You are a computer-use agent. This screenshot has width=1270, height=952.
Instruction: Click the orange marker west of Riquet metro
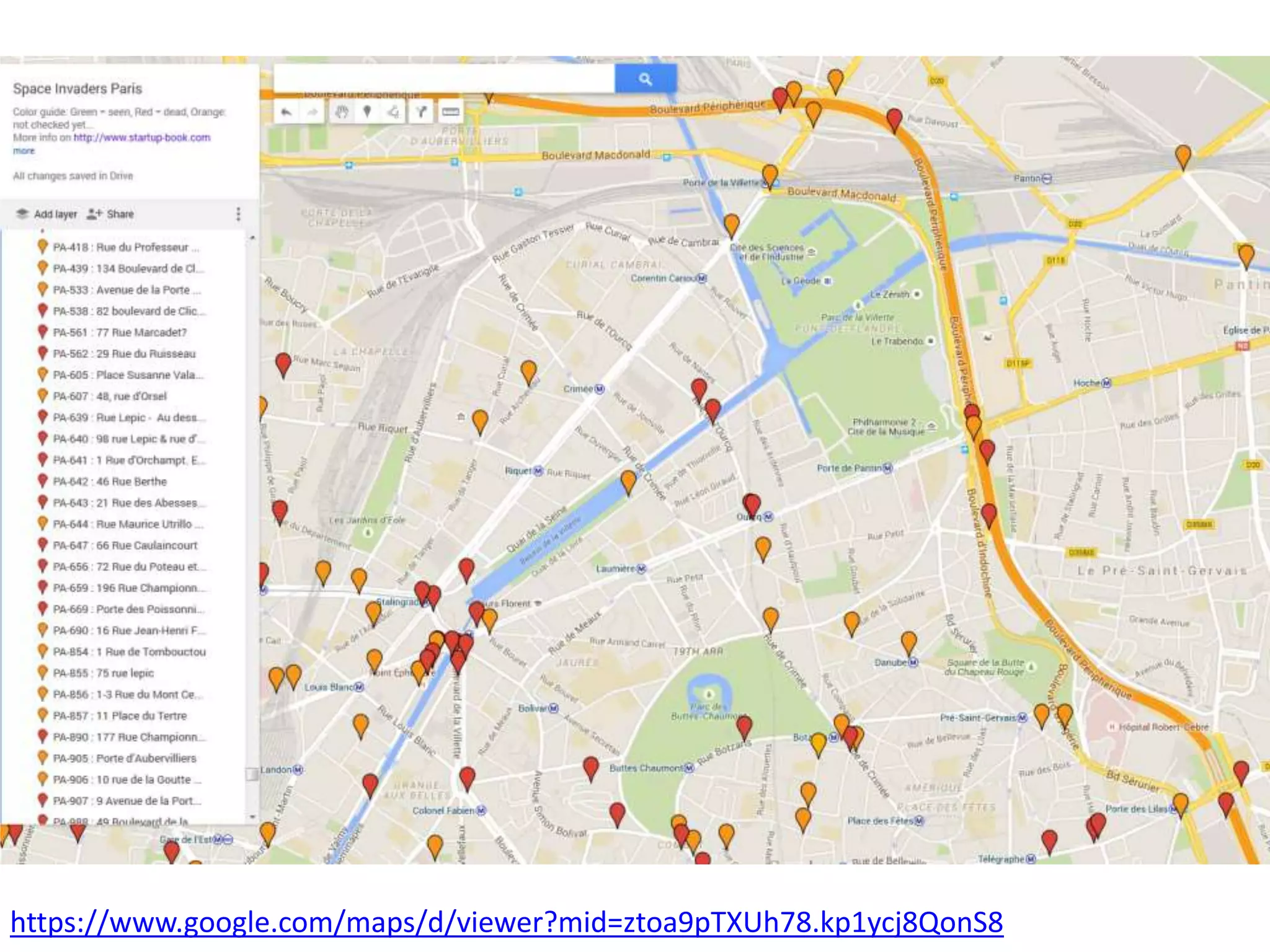click(480, 422)
